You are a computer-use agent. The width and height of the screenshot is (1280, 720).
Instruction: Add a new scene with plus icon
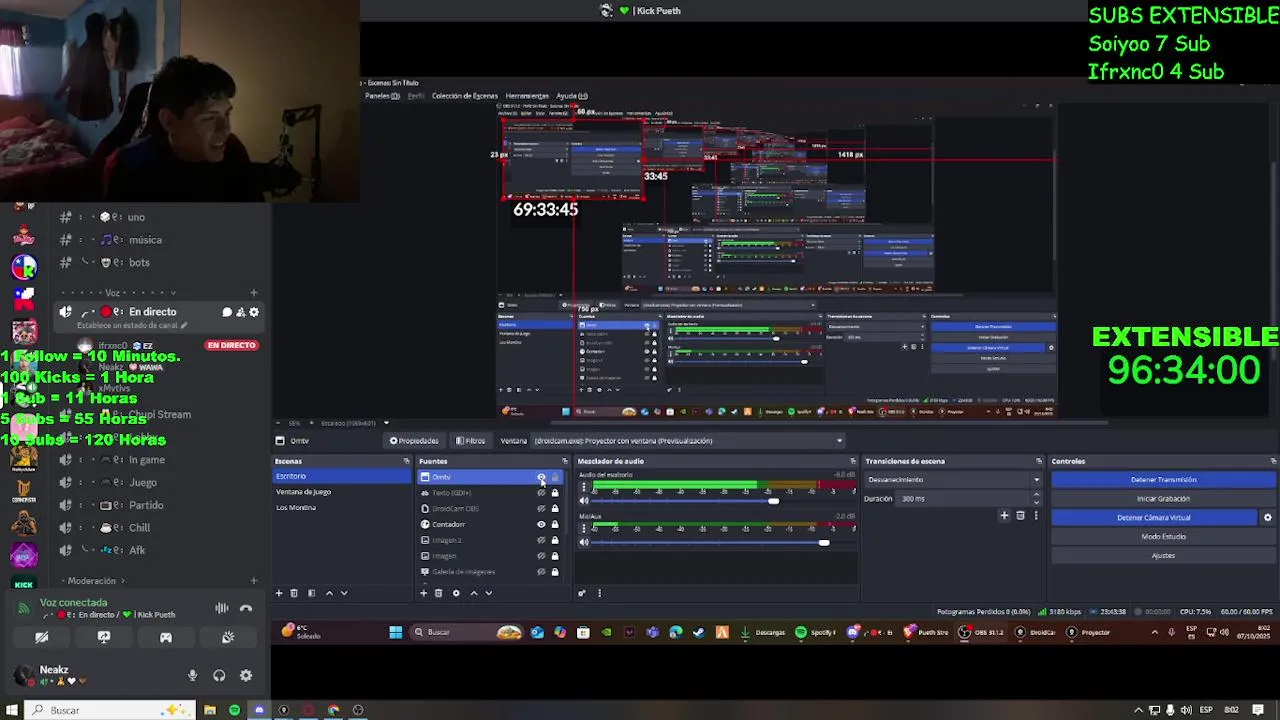pyautogui.click(x=279, y=593)
